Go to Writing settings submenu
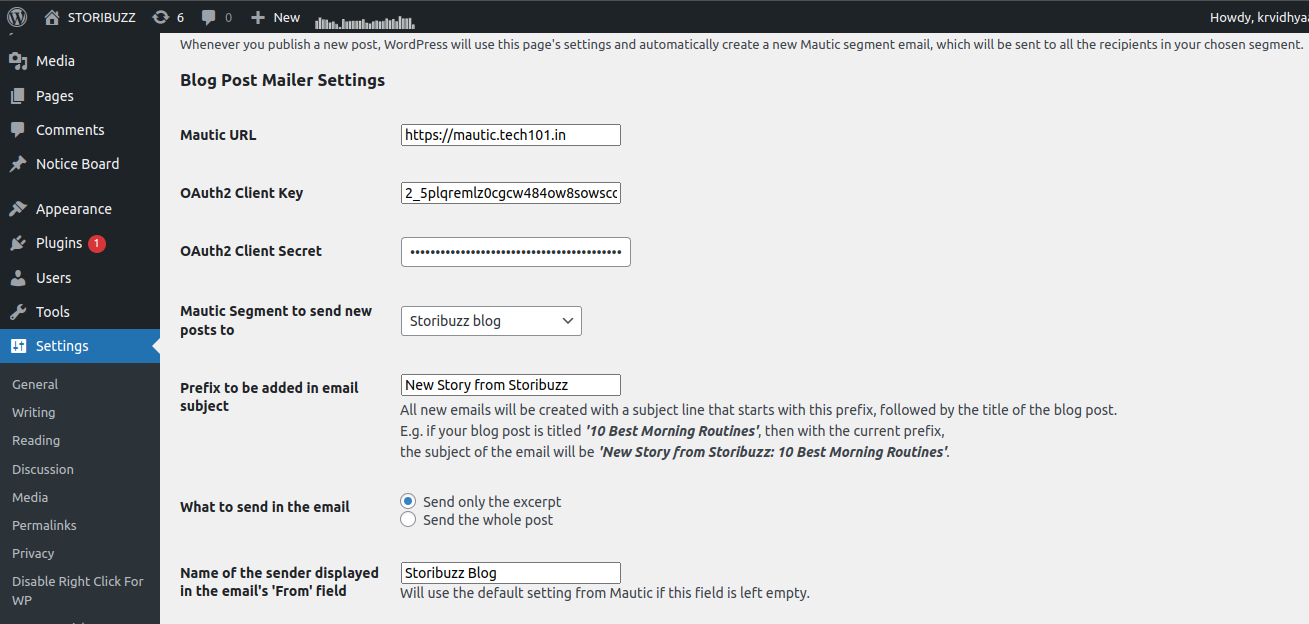Image resolution: width=1309 pixels, height=624 pixels. [33, 412]
